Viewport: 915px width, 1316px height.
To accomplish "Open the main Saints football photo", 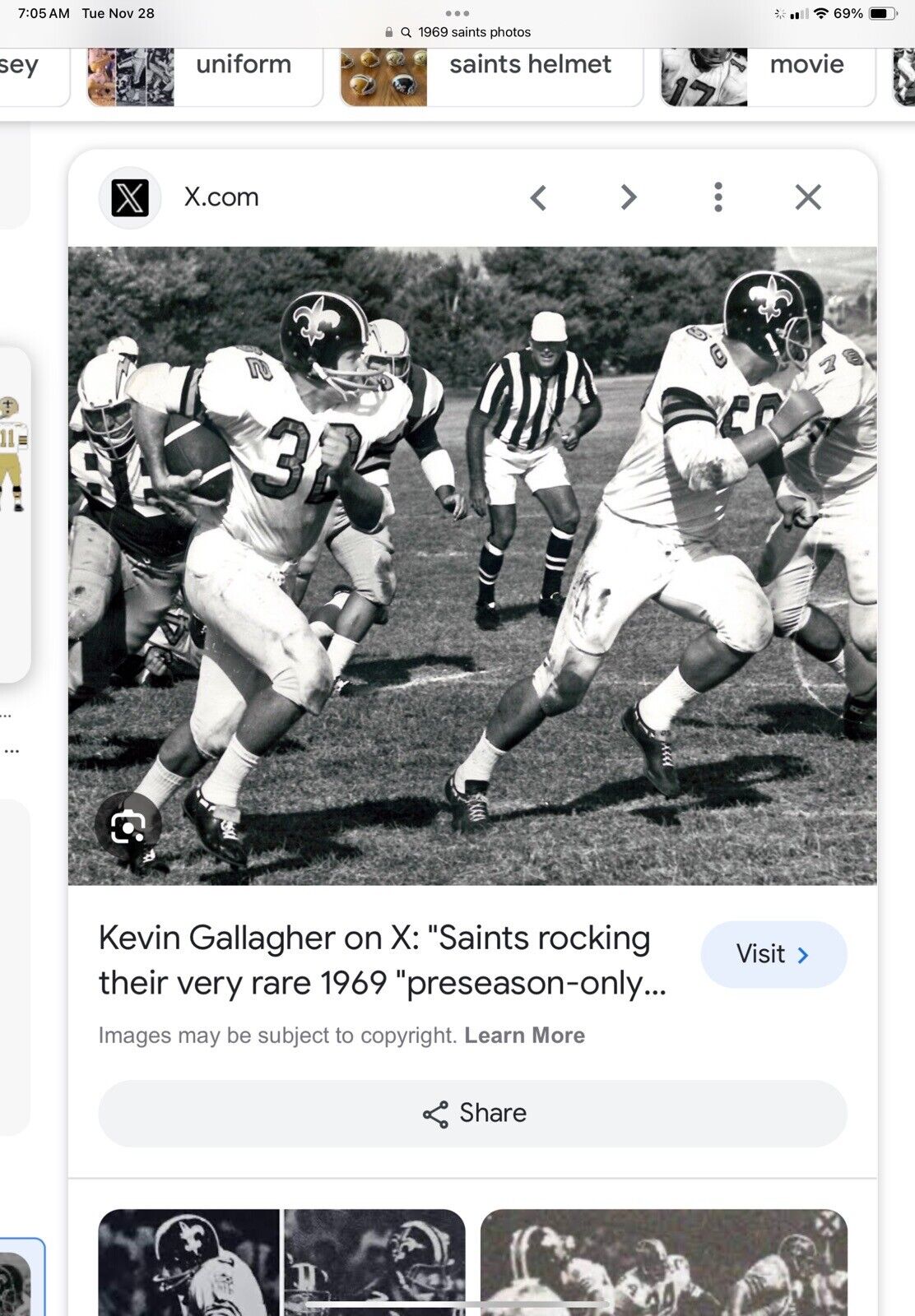I will (472, 566).
